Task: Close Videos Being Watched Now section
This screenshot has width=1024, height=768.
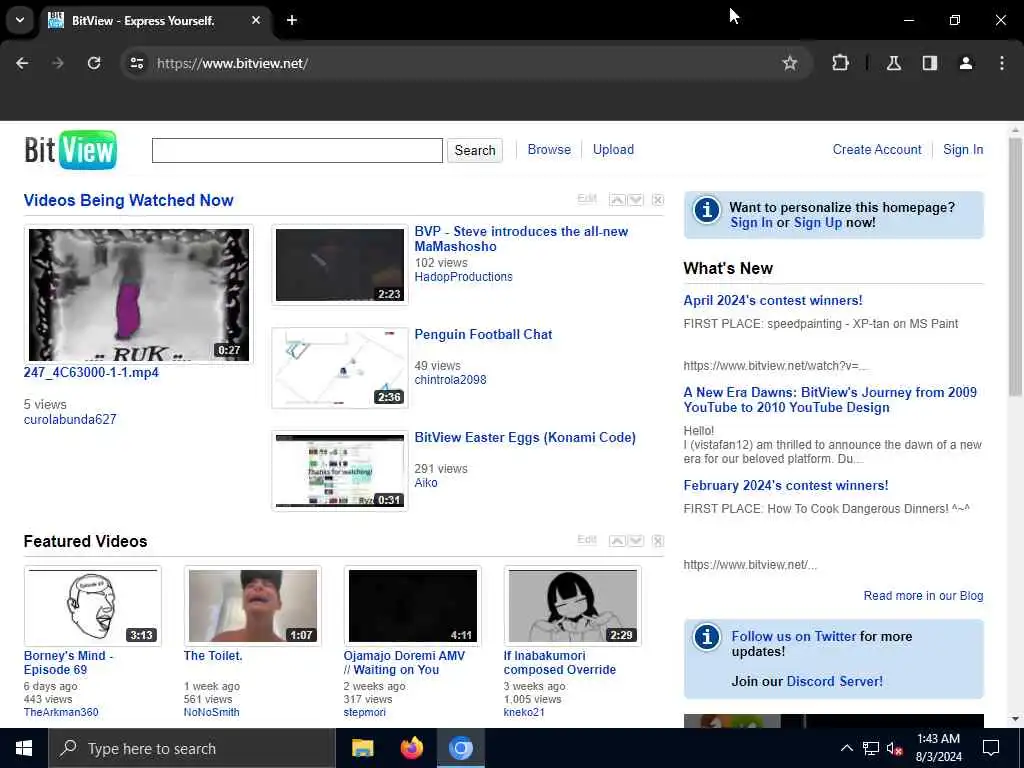Action: click(x=658, y=200)
